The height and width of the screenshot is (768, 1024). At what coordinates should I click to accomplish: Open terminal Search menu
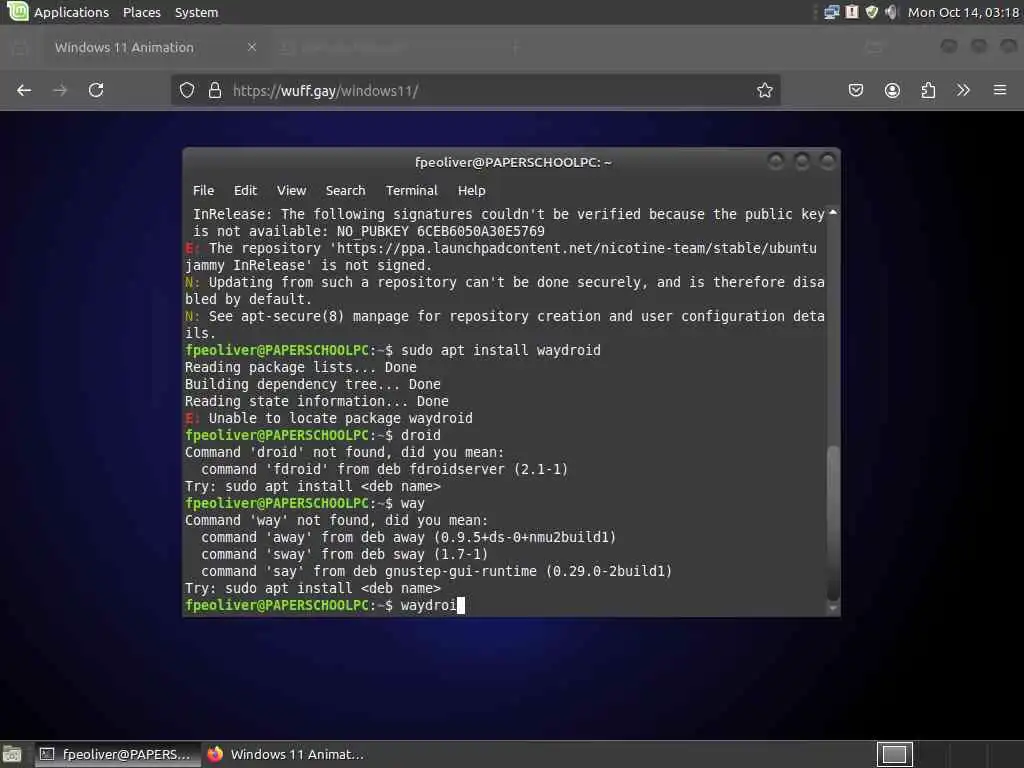click(x=345, y=191)
